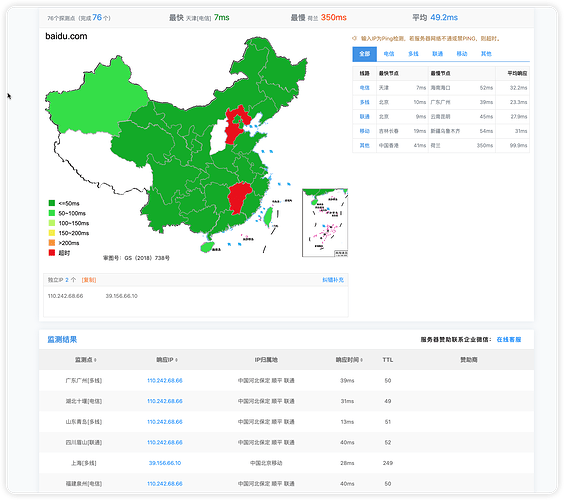
Task: Open the 其他 tab
Action: 486,54
